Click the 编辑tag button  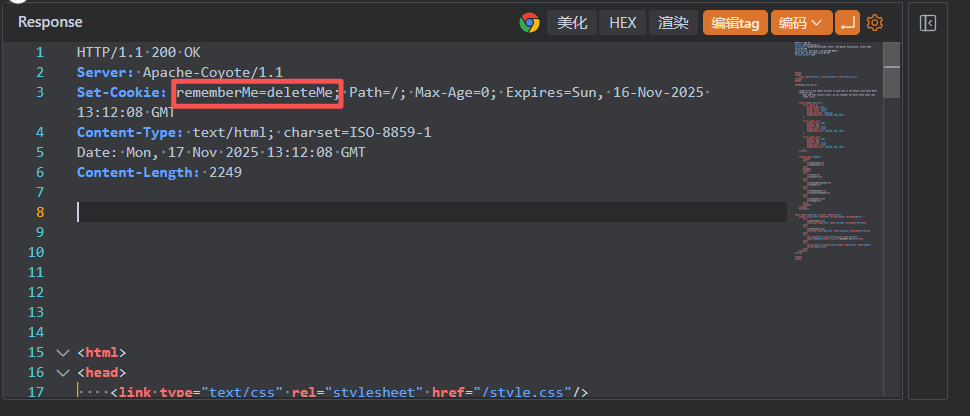(x=735, y=22)
